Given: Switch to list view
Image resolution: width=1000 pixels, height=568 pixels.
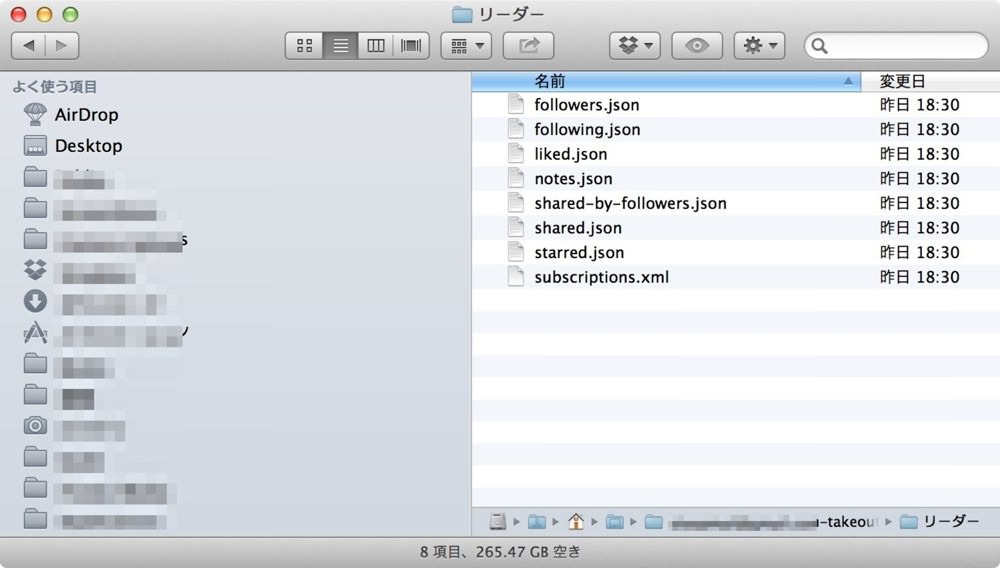Looking at the screenshot, I should tap(341, 46).
